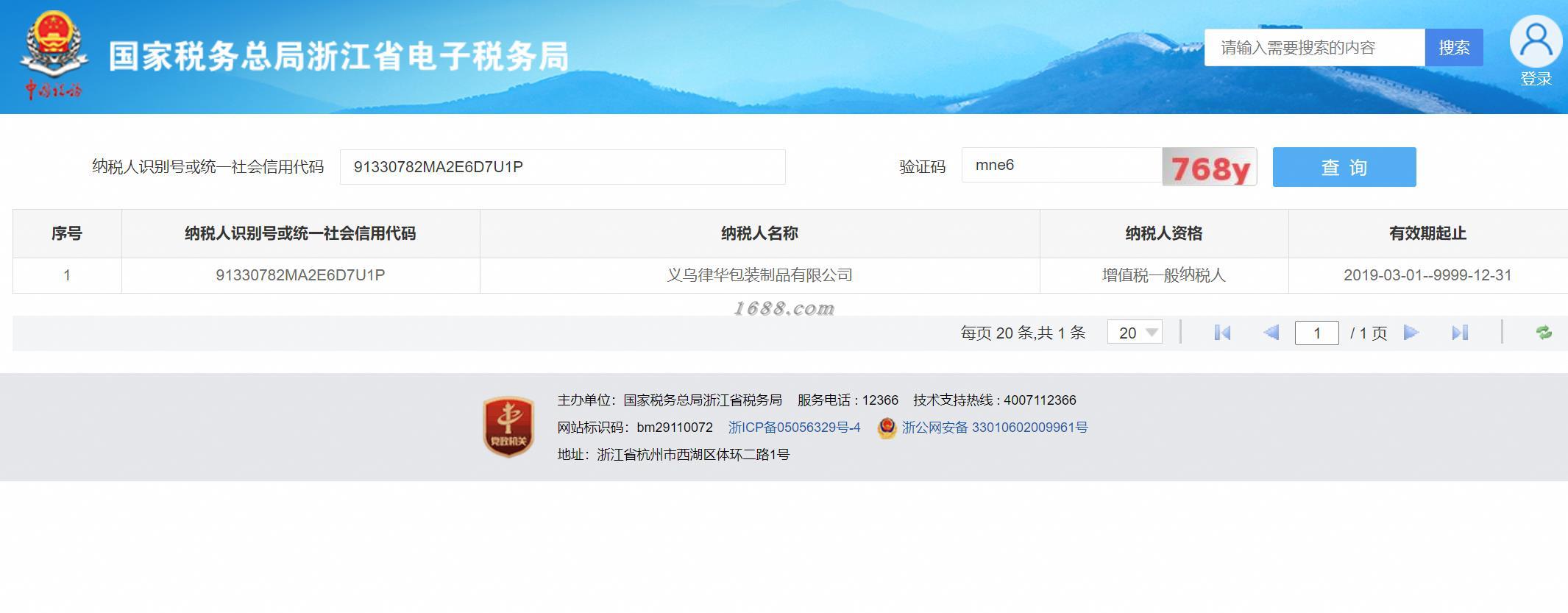Click the 网站标识码 bm29110072 text
Viewport: 1568px width, 613px height.
[635, 428]
